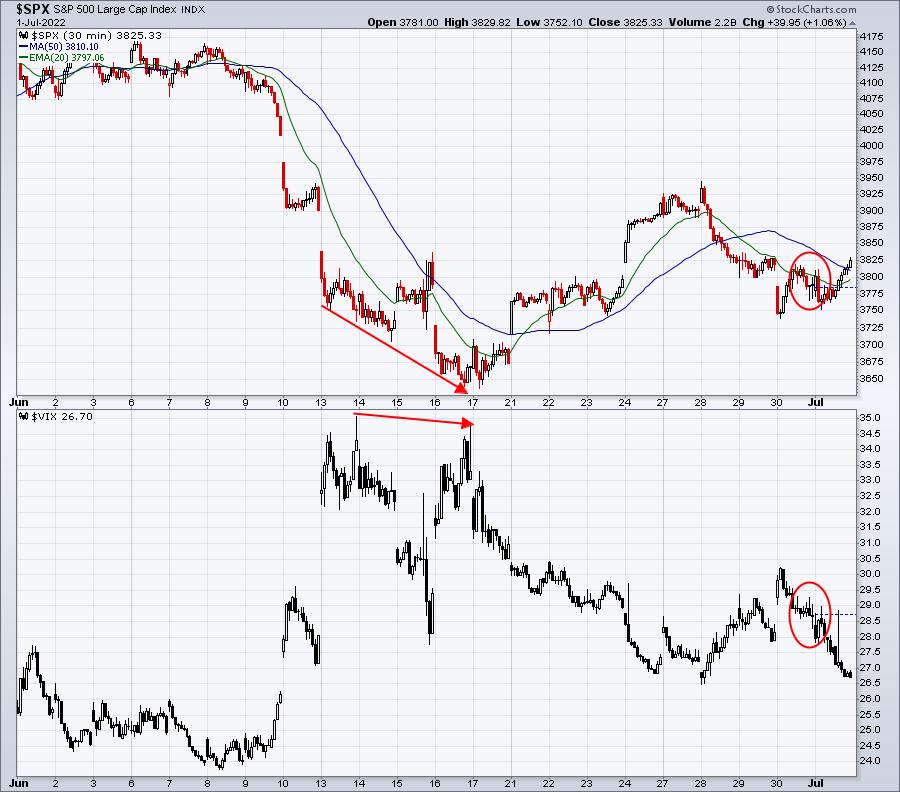
Task: Click the red circle on the VIX chart
Action: (809, 613)
